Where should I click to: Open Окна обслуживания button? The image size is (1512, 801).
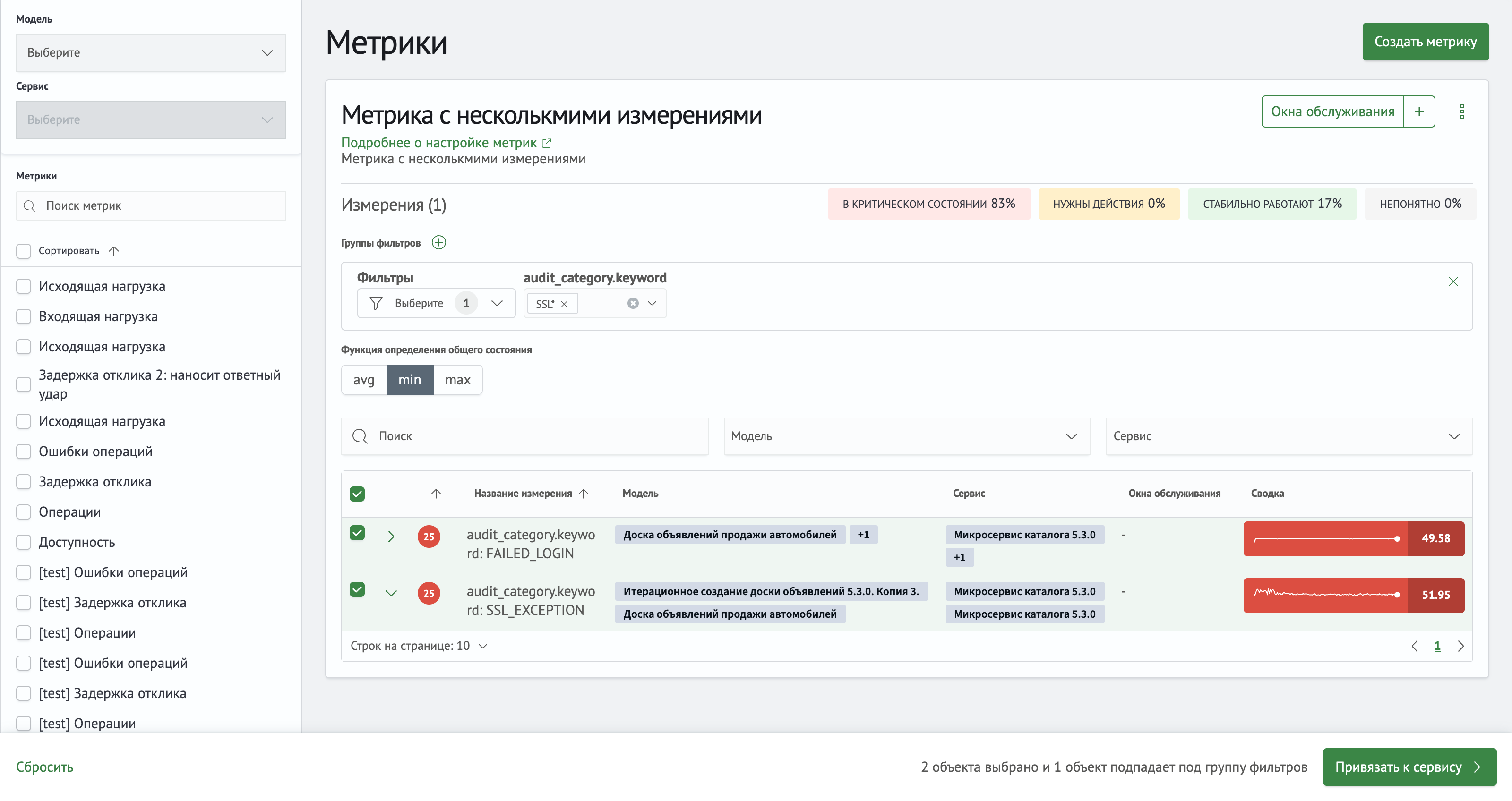click(x=1332, y=111)
